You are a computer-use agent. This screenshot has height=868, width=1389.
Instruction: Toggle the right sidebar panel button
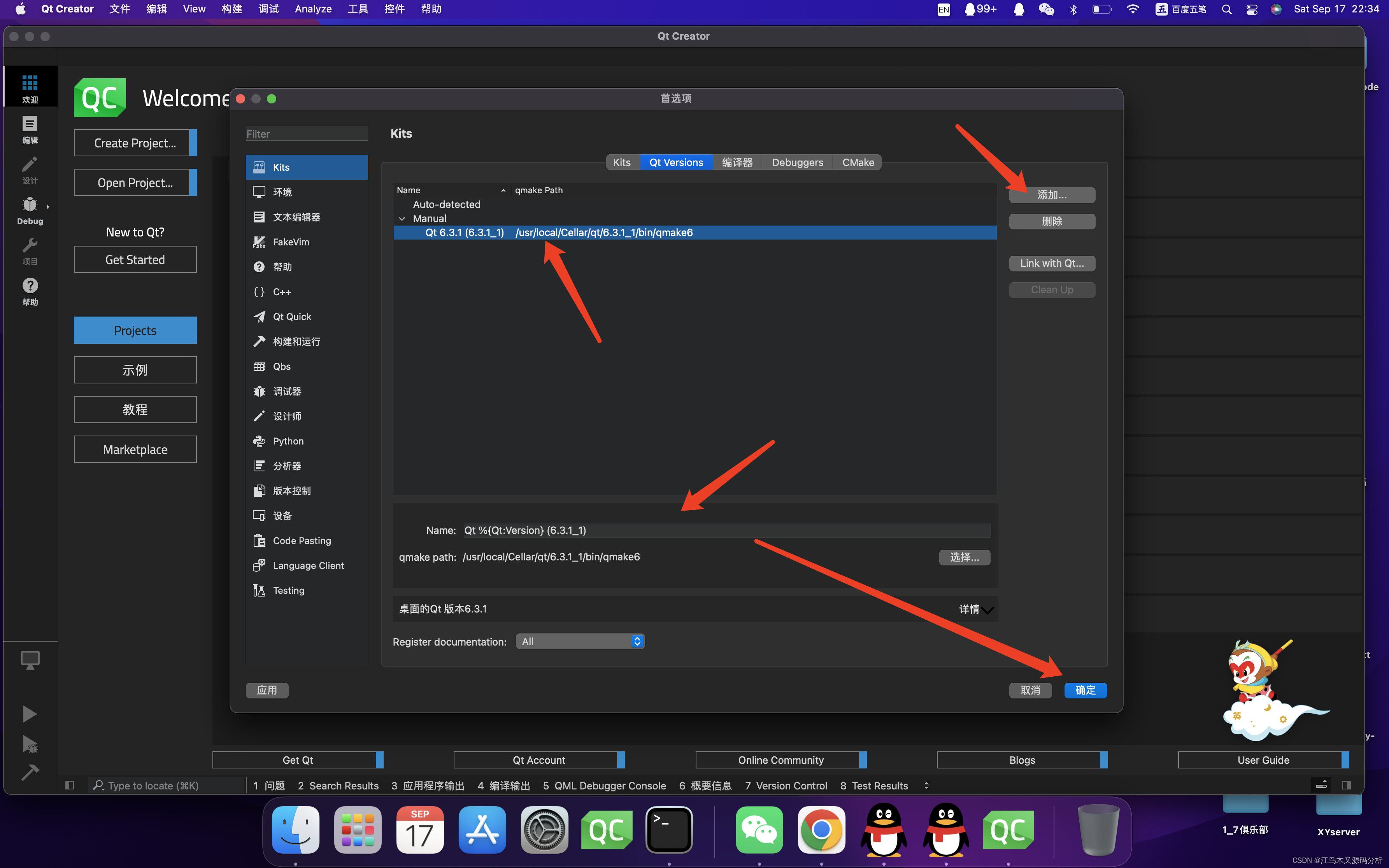coord(1347,785)
